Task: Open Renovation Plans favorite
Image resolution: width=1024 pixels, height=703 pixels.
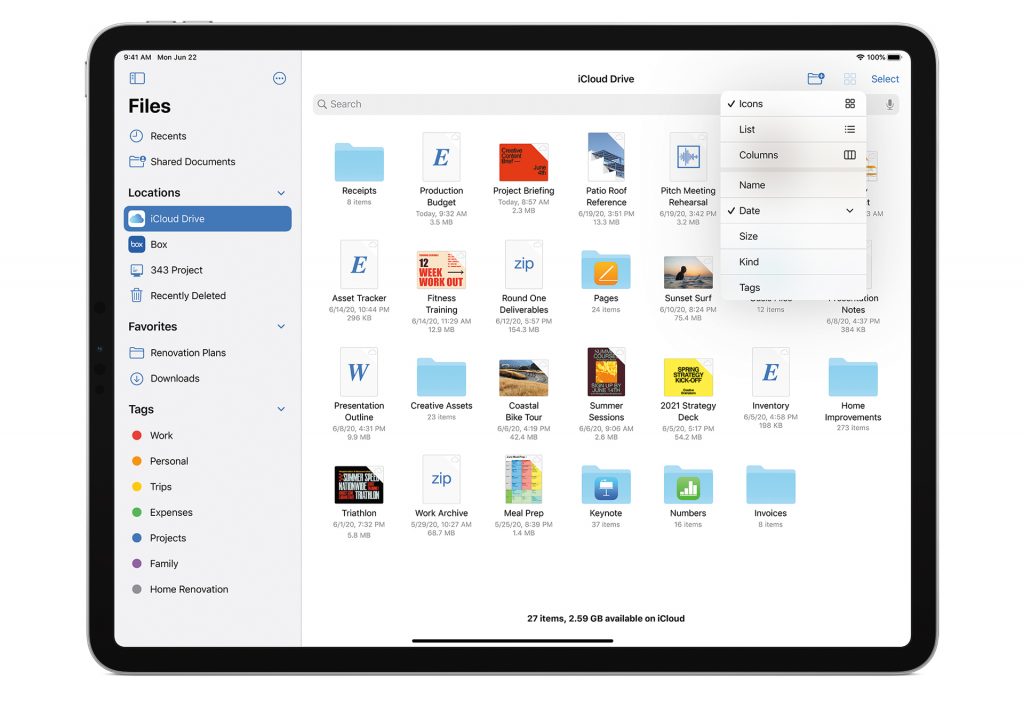Action: click(x=208, y=353)
